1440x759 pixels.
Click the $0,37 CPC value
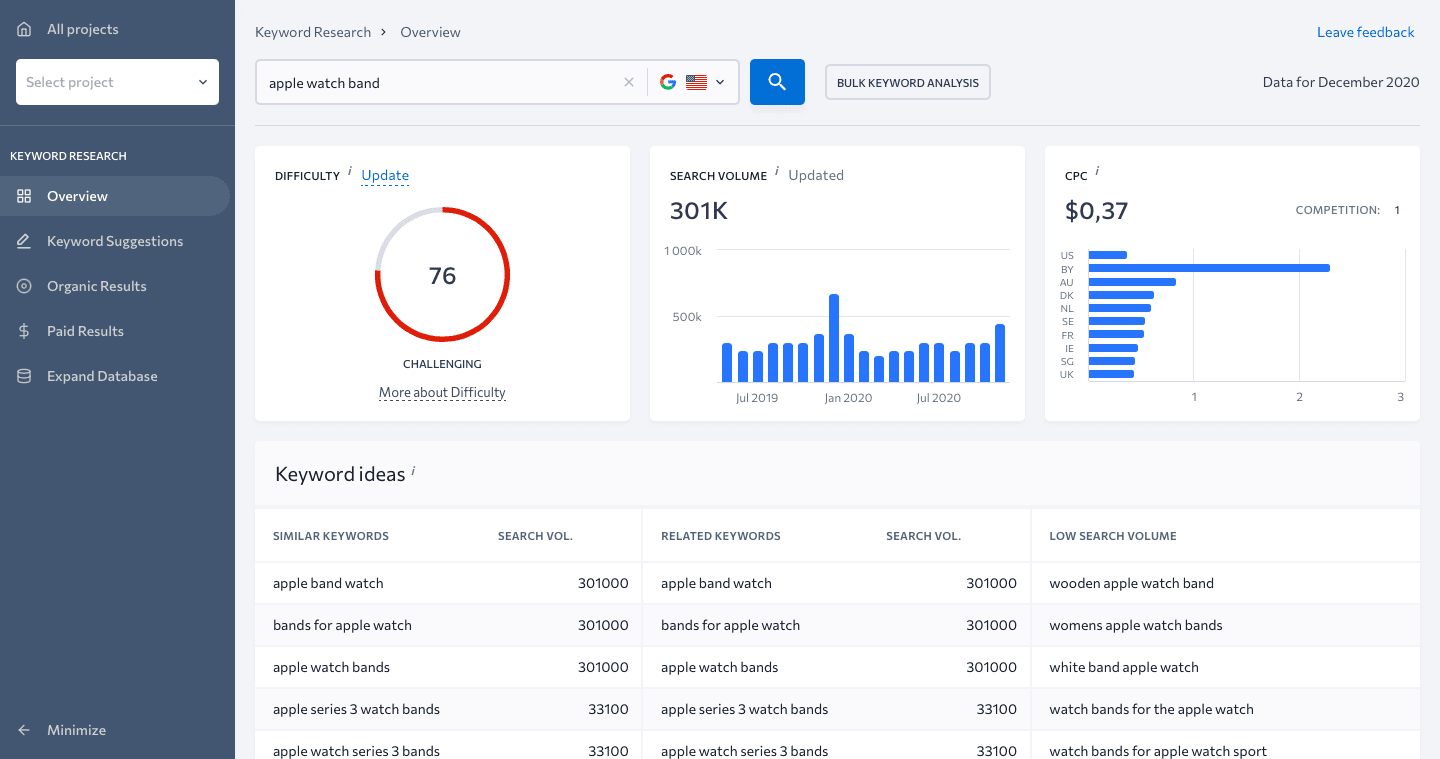(x=1096, y=211)
